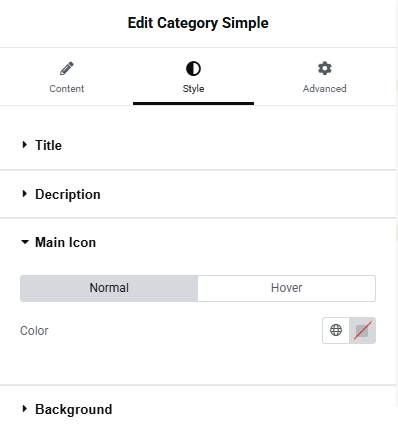Open the Main Icon color picker swatch

362,330
